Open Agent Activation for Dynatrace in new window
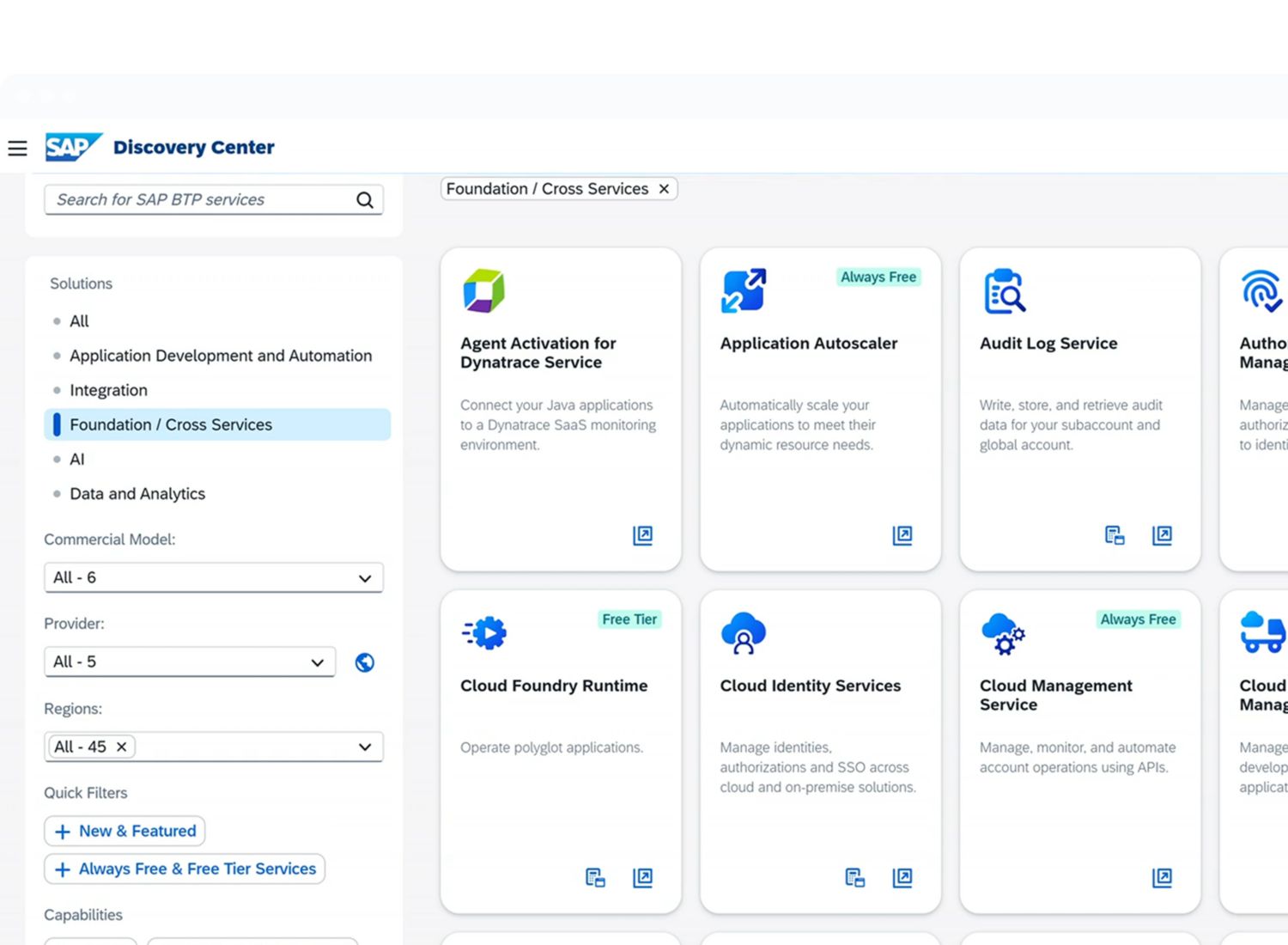This screenshot has height=945, width=1288. [643, 535]
